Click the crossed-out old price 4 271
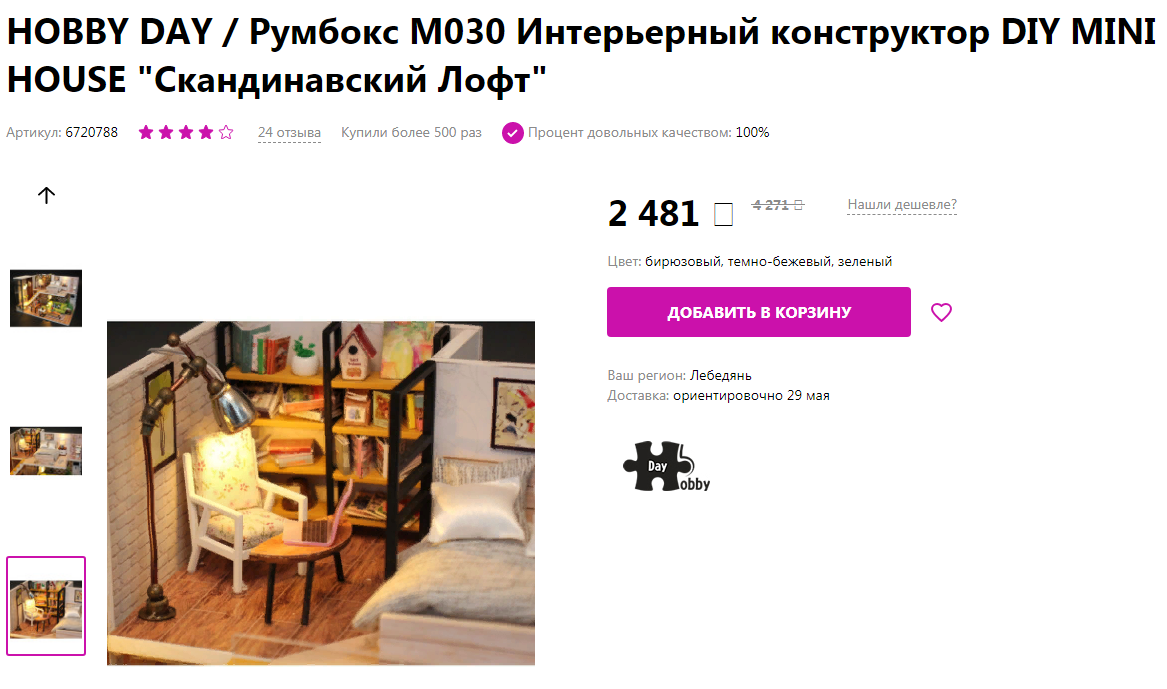Viewport: 1167px width, 689px height. coord(778,205)
